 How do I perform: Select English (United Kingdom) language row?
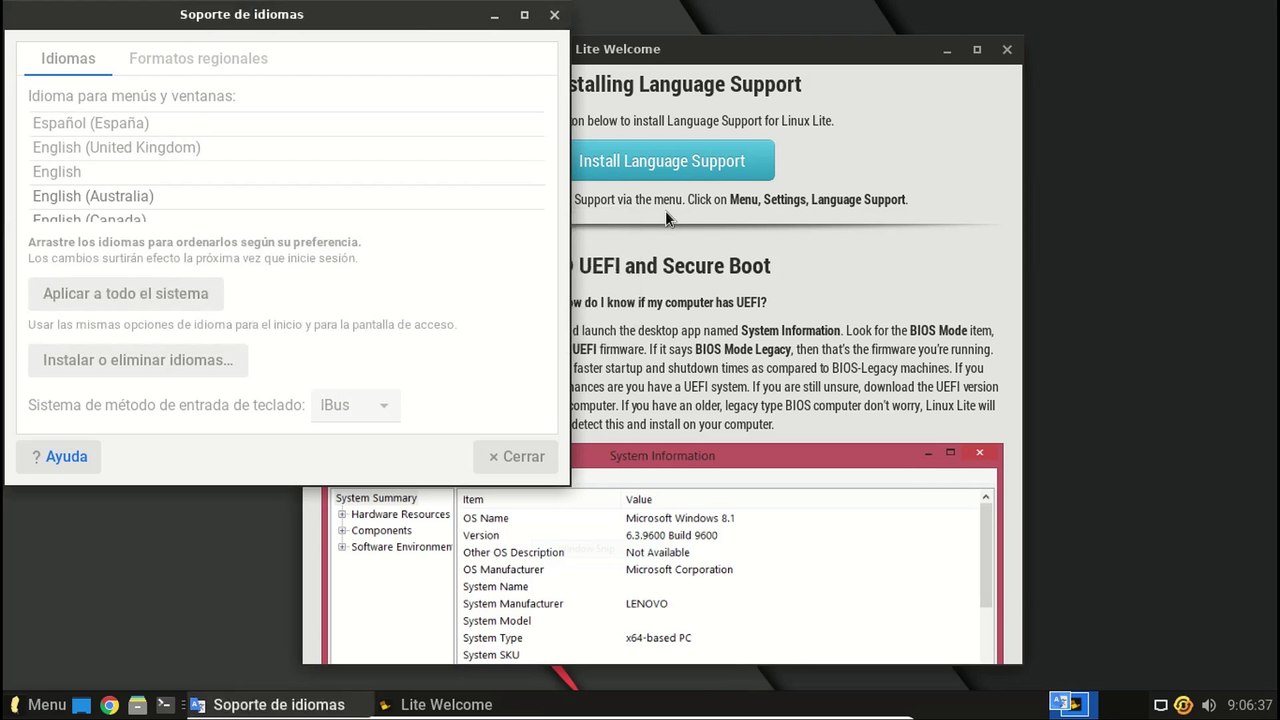pyautogui.click(x=288, y=147)
